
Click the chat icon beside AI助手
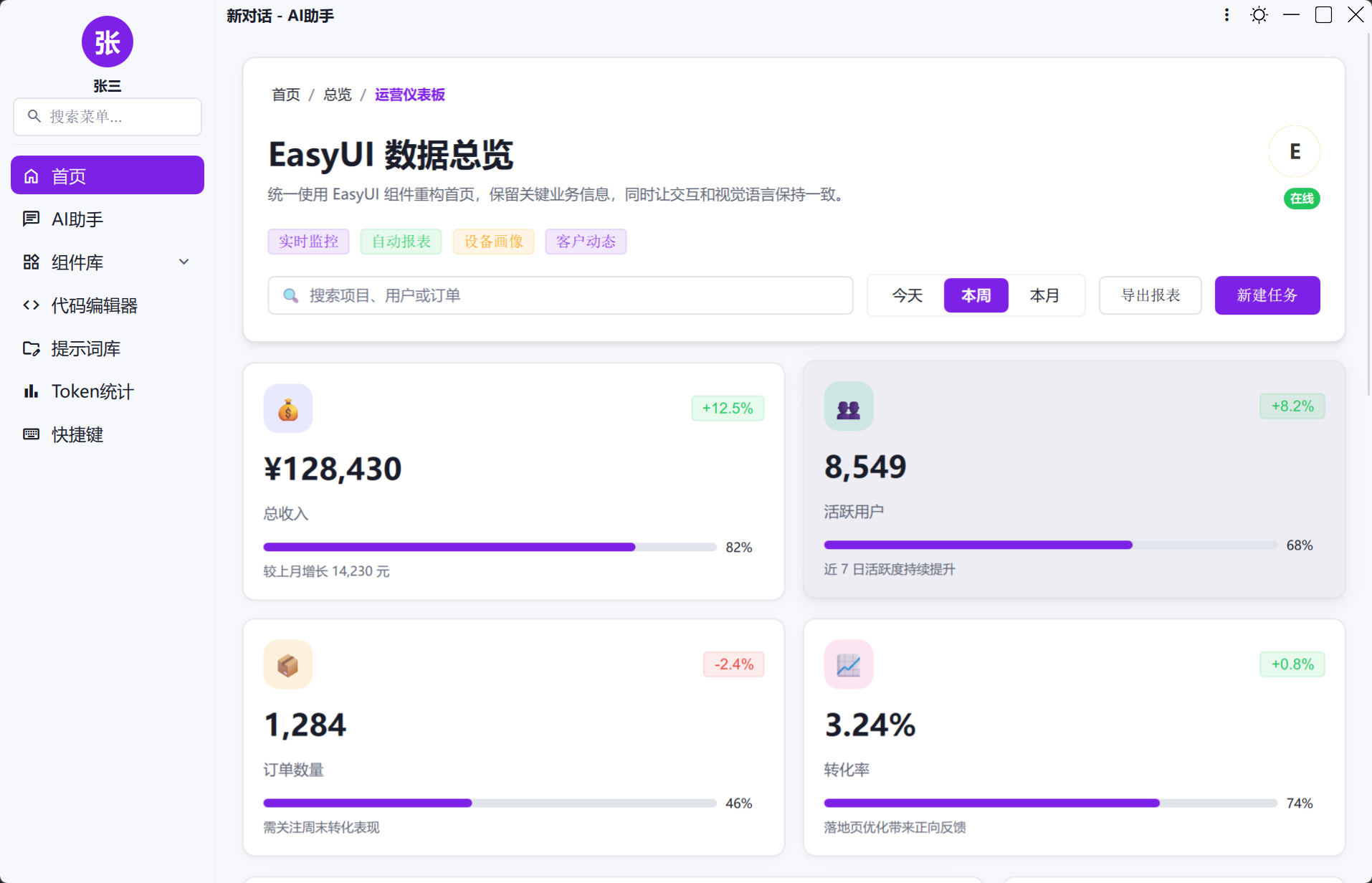point(32,219)
